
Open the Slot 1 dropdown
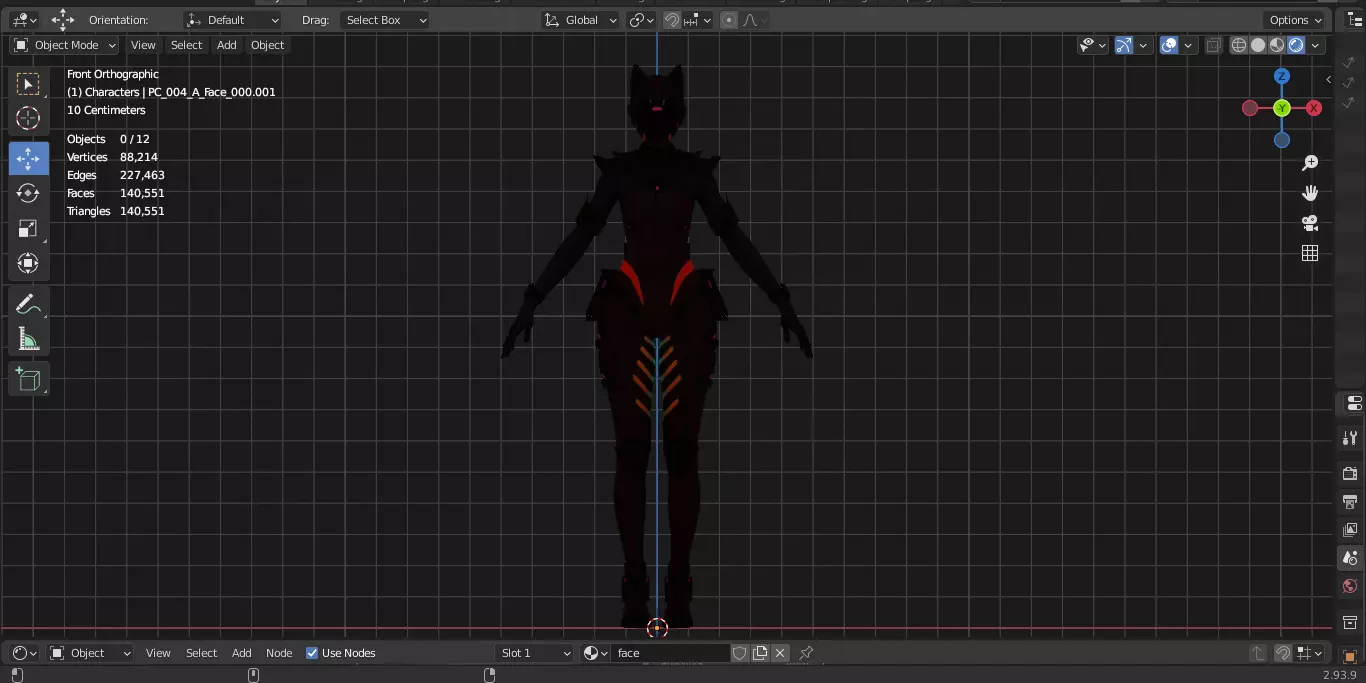point(535,653)
